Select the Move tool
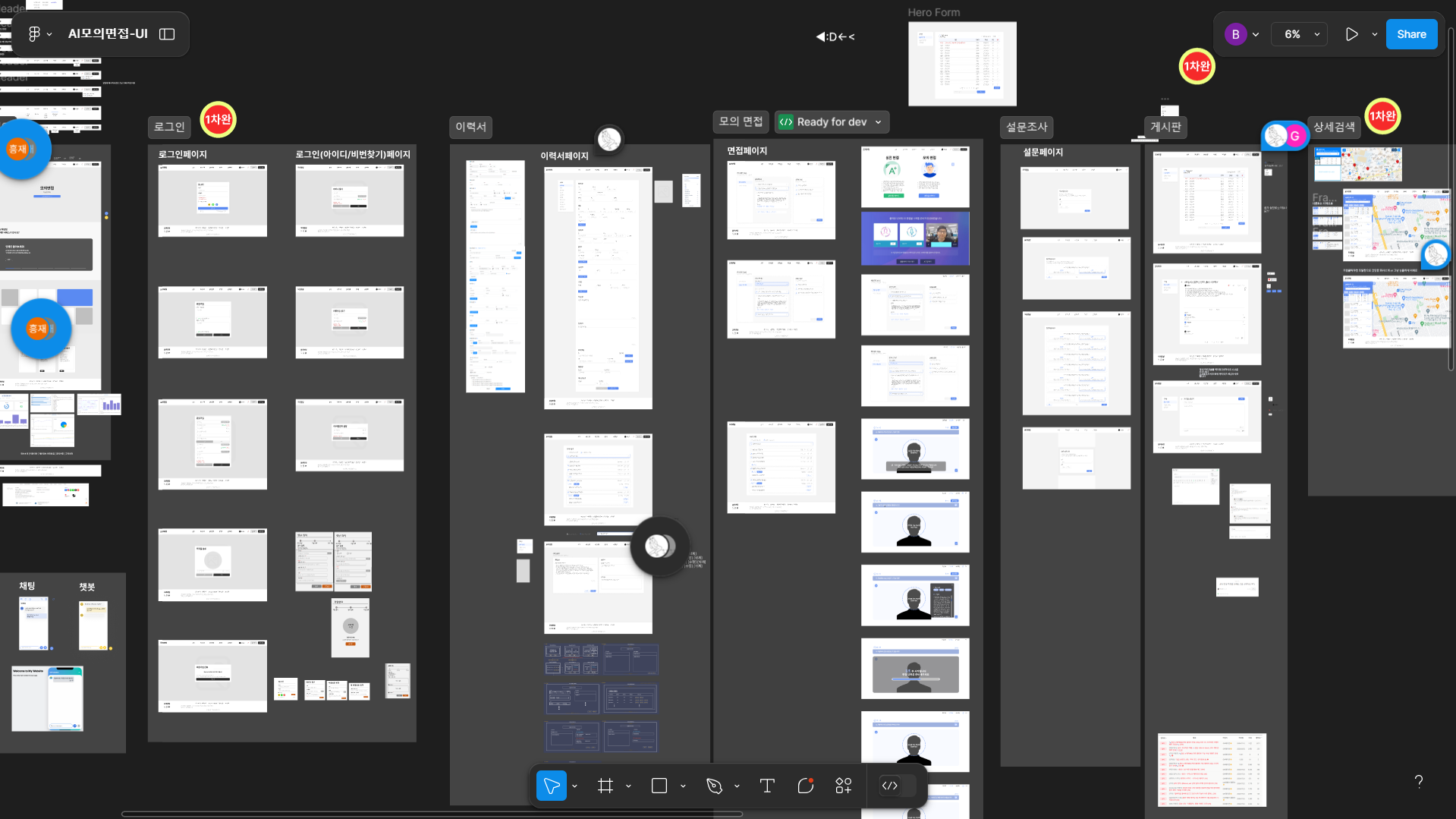This screenshot has width=1456, height=819. coord(551,786)
